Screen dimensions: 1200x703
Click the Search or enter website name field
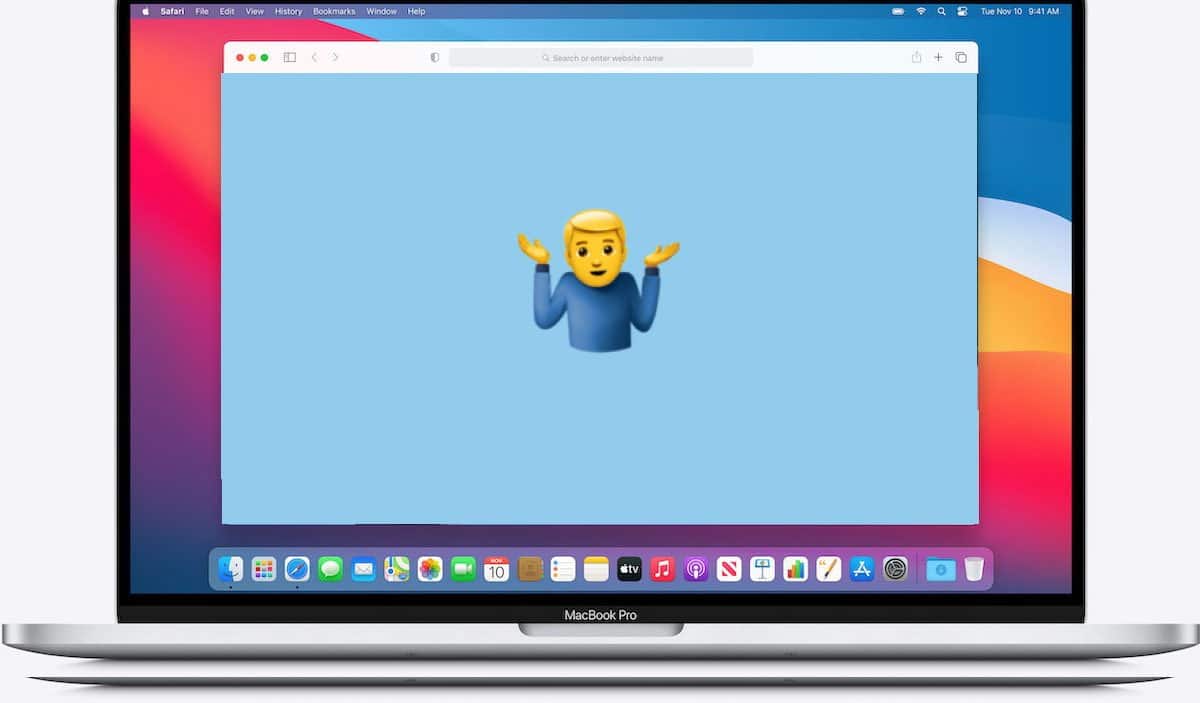click(601, 58)
